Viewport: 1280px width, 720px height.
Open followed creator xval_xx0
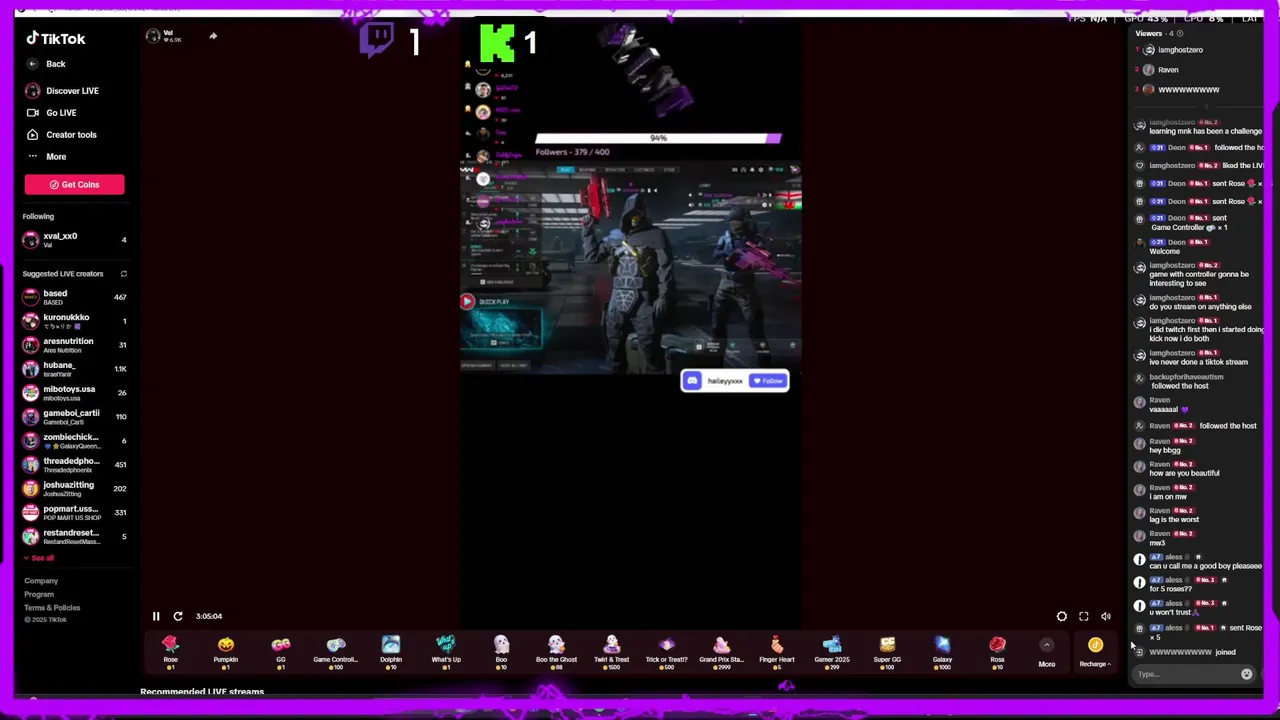tap(75, 240)
